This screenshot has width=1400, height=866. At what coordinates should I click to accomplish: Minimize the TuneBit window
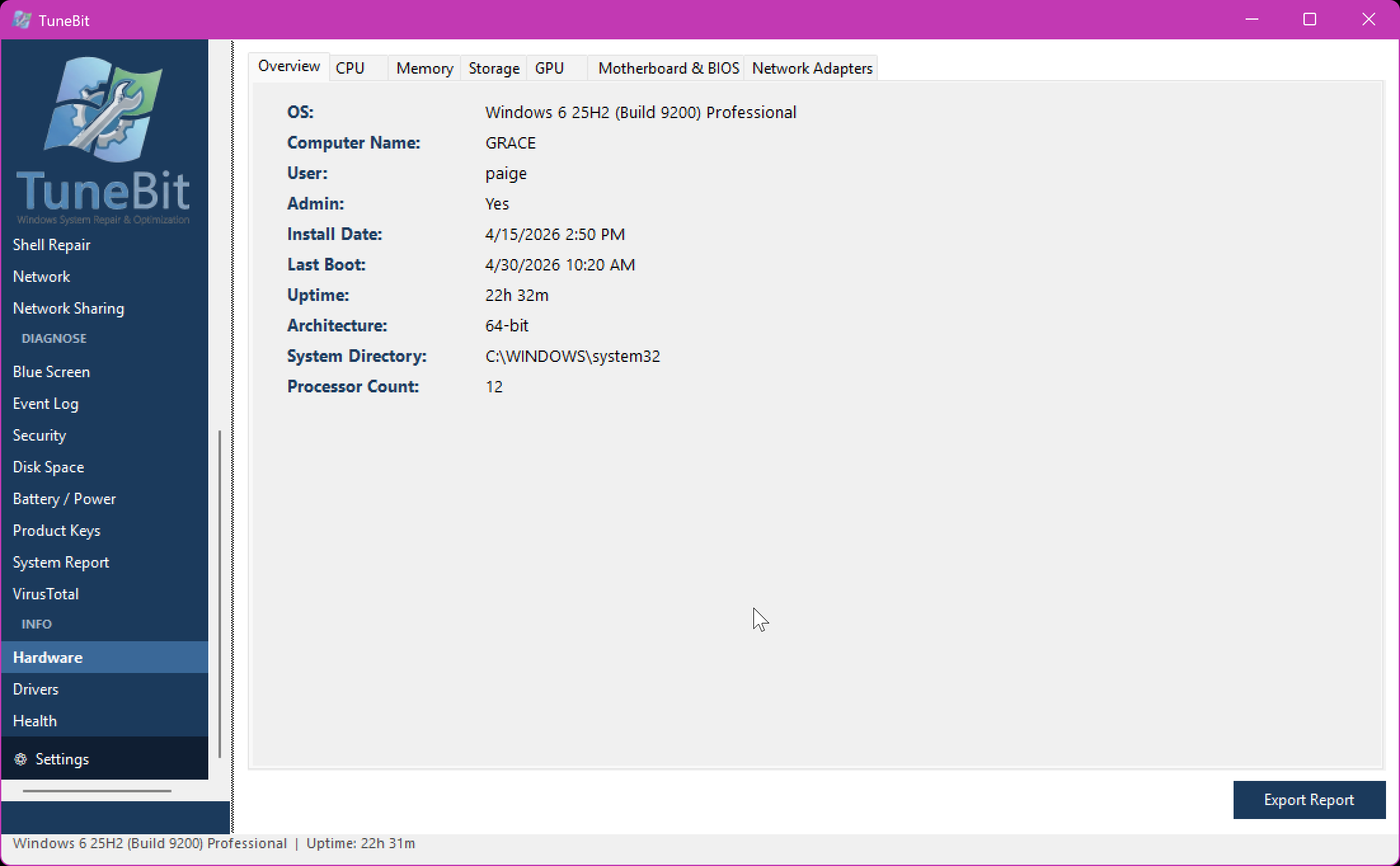[x=1252, y=20]
